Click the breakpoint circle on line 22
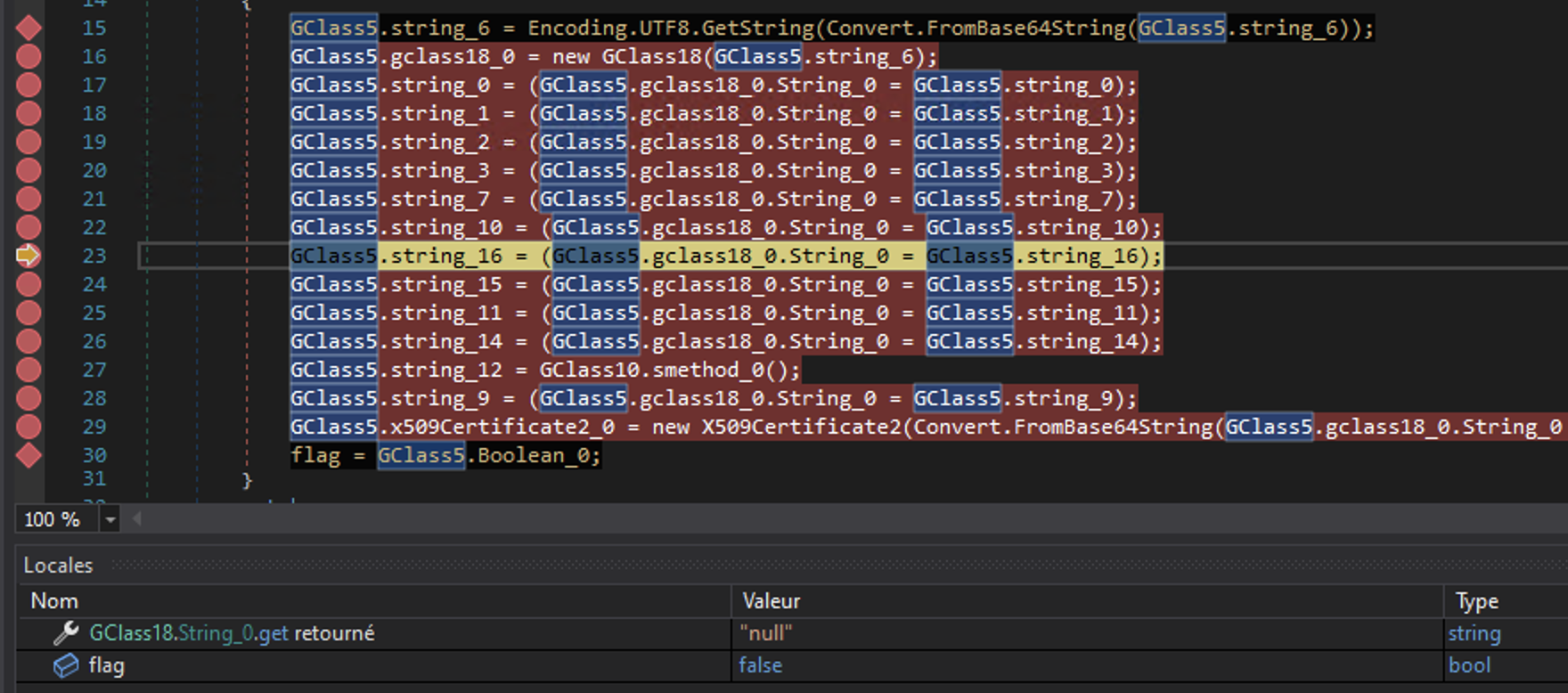 tap(29, 227)
